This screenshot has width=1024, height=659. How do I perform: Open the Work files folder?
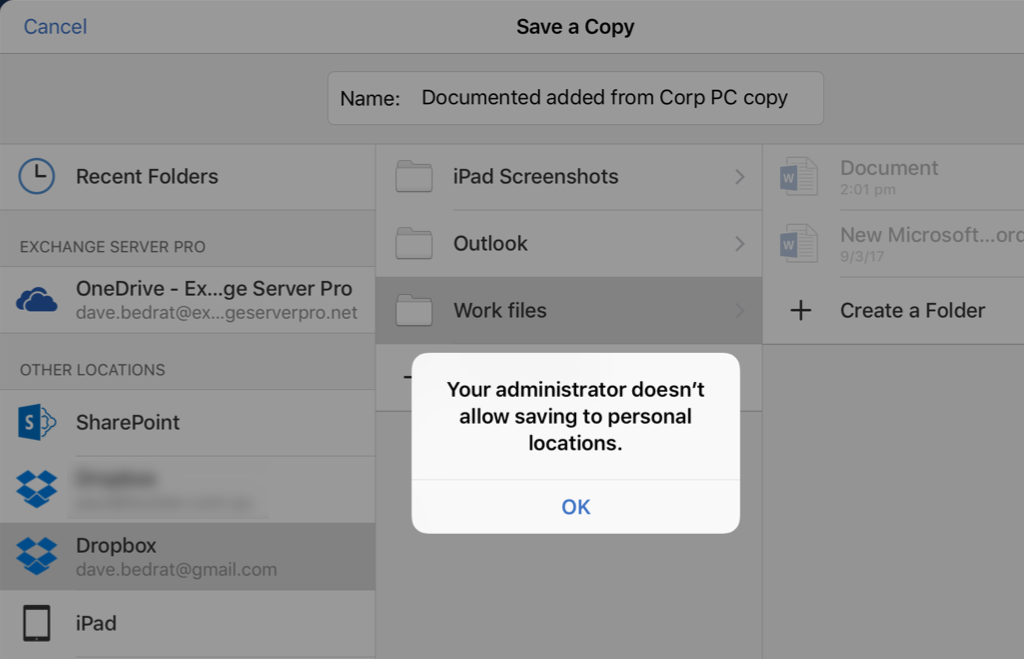click(x=500, y=311)
